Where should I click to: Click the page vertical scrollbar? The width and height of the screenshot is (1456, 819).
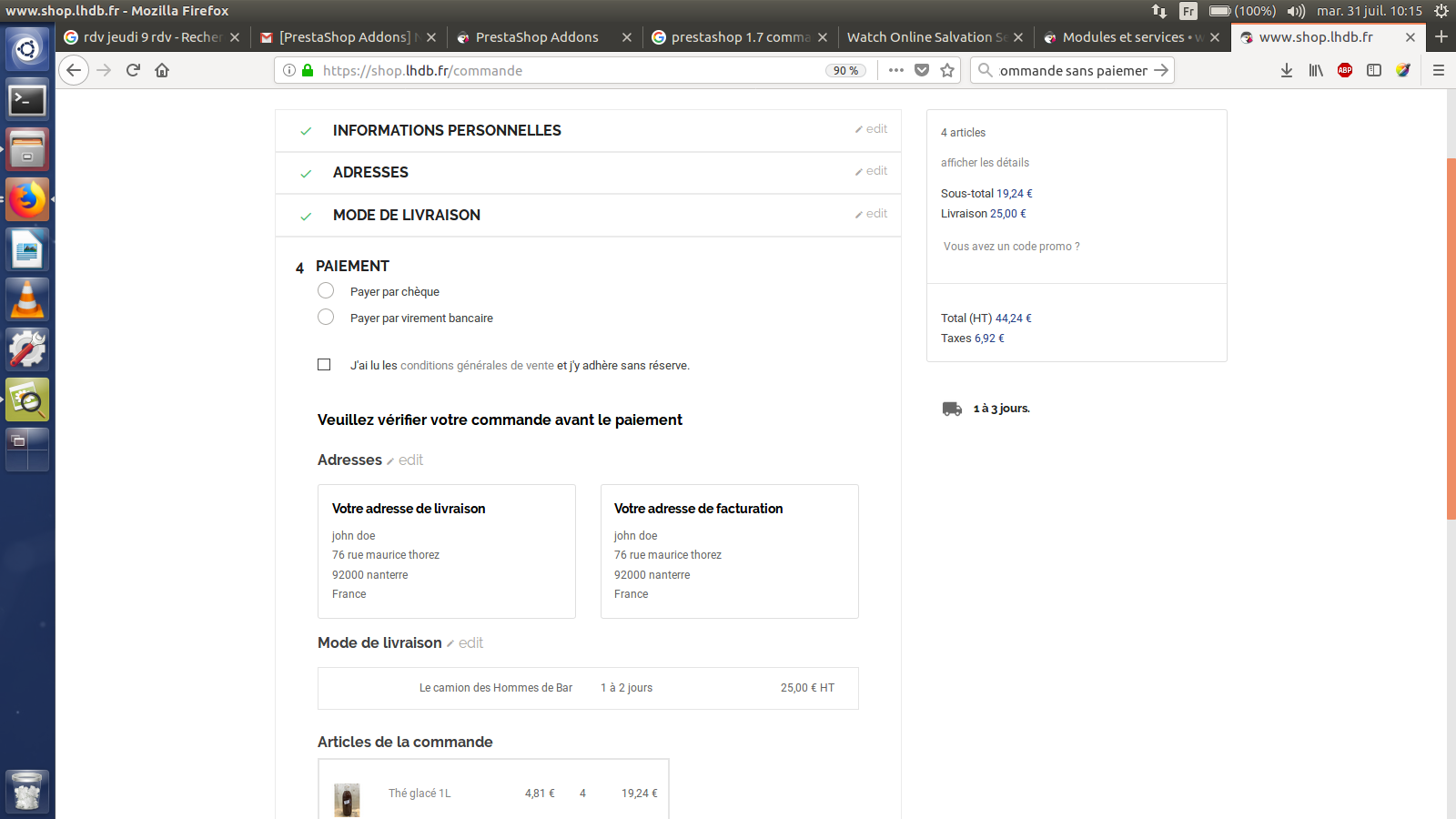tap(1451, 339)
